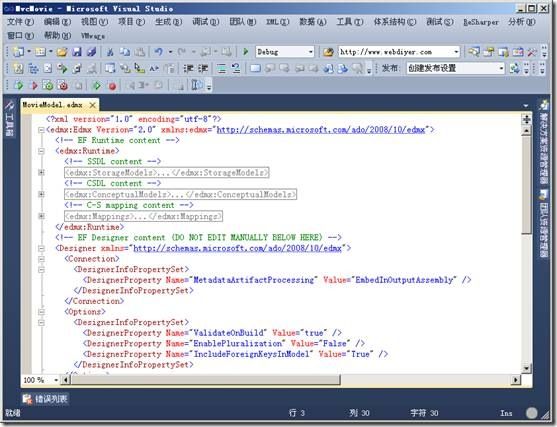Collapse the edmx:Runtime element
This screenshot has height=427, width=557.
click(x=41, y=151)
